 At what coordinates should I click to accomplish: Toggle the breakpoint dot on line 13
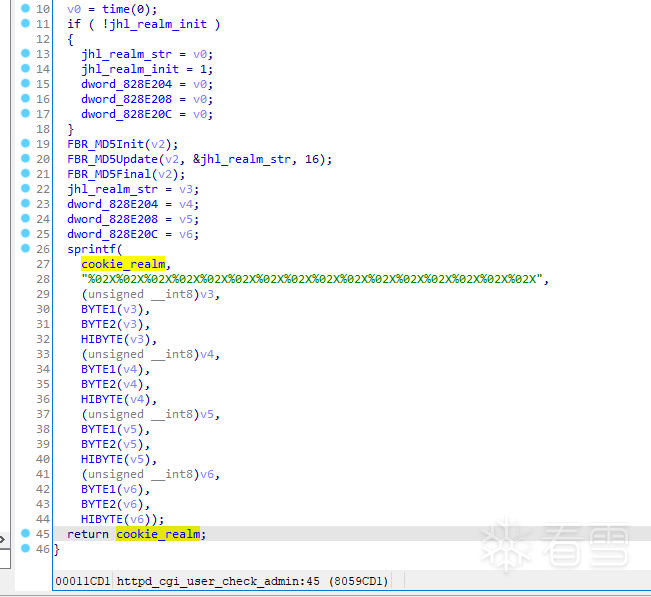click(x=25, y=53)
